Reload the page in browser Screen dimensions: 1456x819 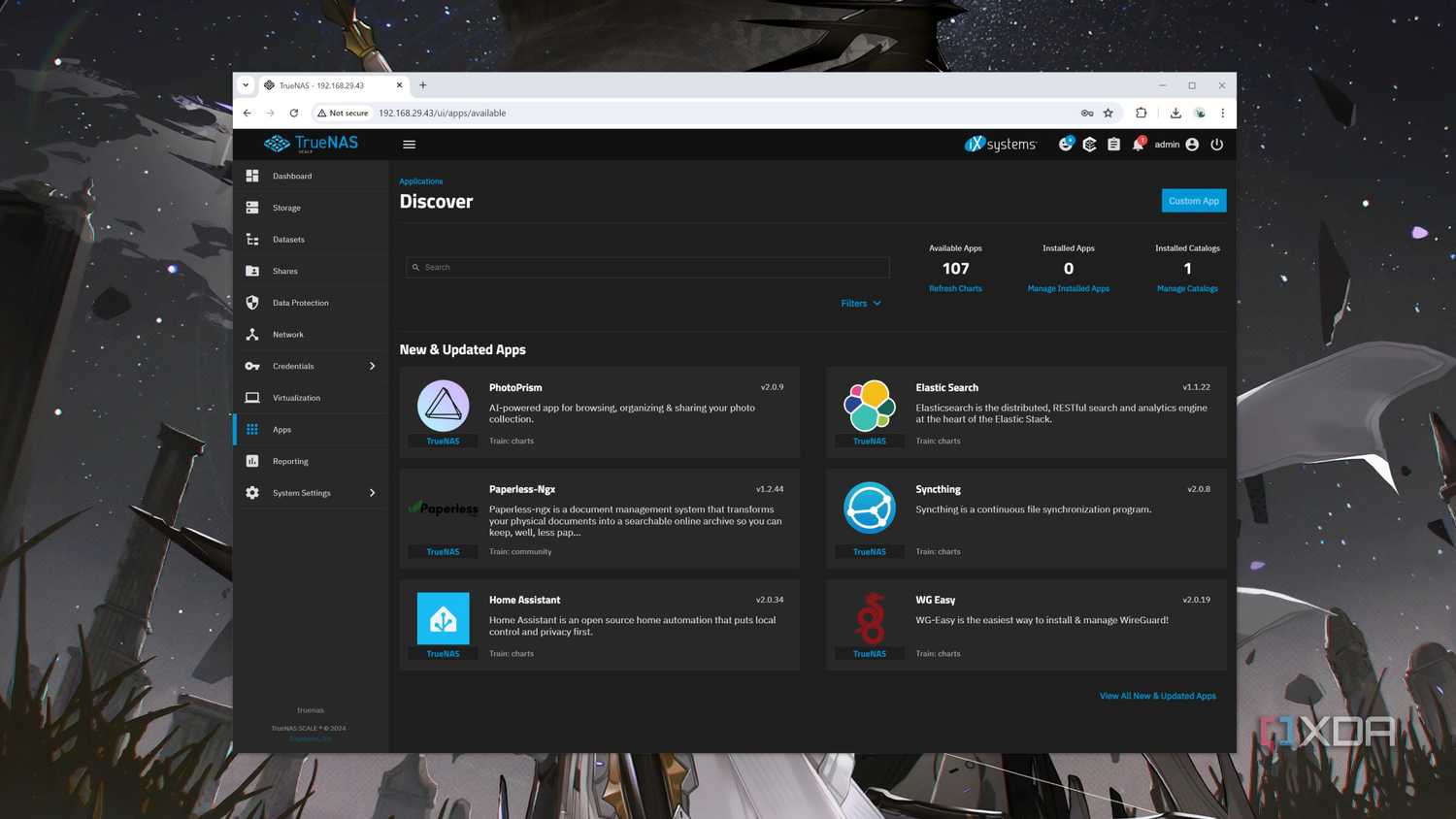[294, 113]
